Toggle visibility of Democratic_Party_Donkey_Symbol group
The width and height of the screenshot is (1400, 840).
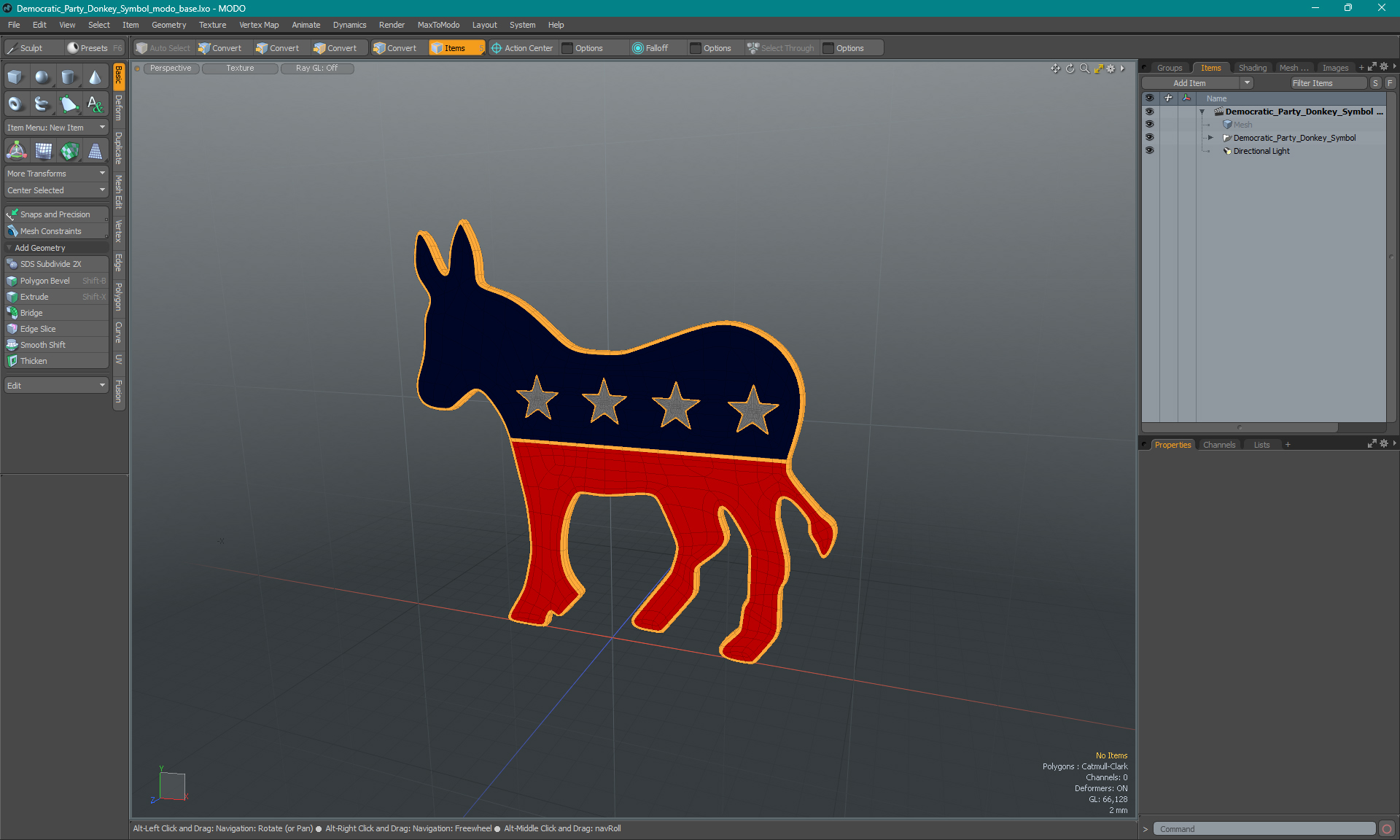pyautogui.click(x=1150, y=138)
